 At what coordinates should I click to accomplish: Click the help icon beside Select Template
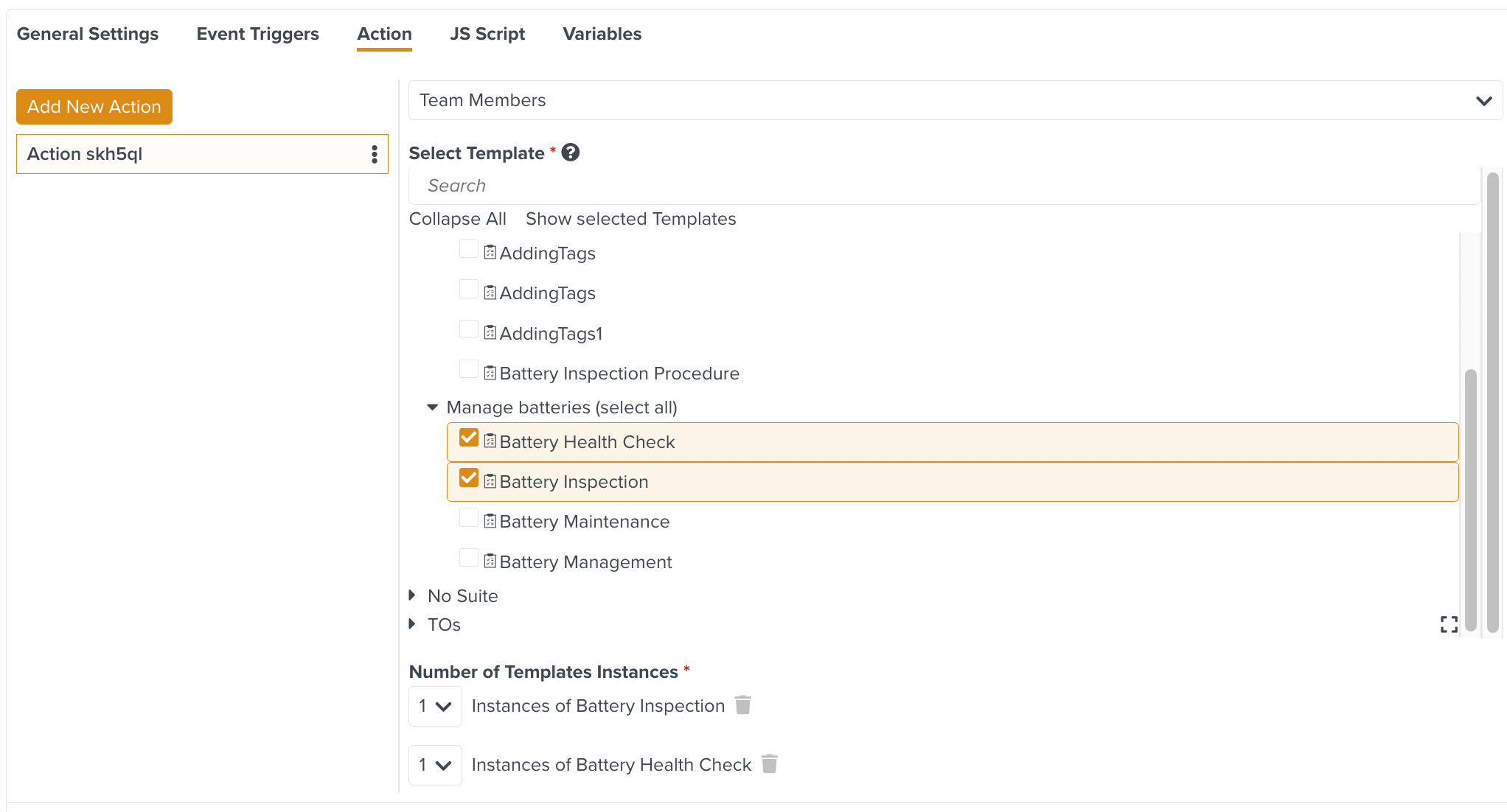coord(571,153)
